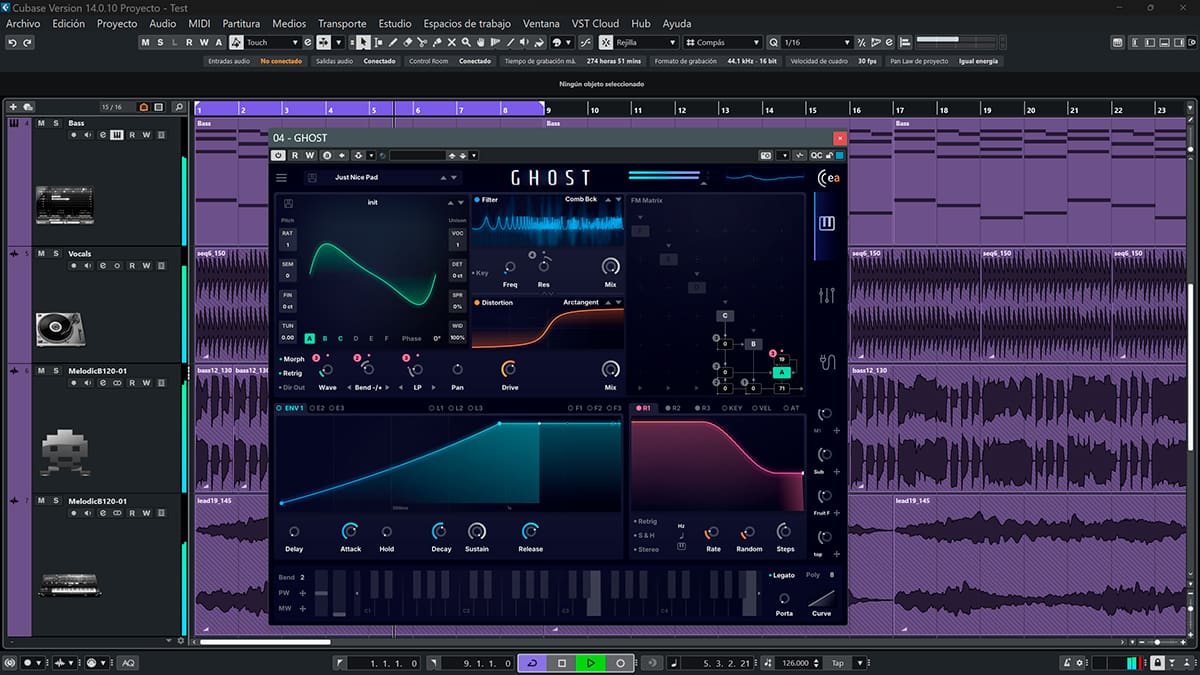Toggle the Ghost plugin power bypass button
The height and width of the screenshot is (675, 1200).
(278, 155)
